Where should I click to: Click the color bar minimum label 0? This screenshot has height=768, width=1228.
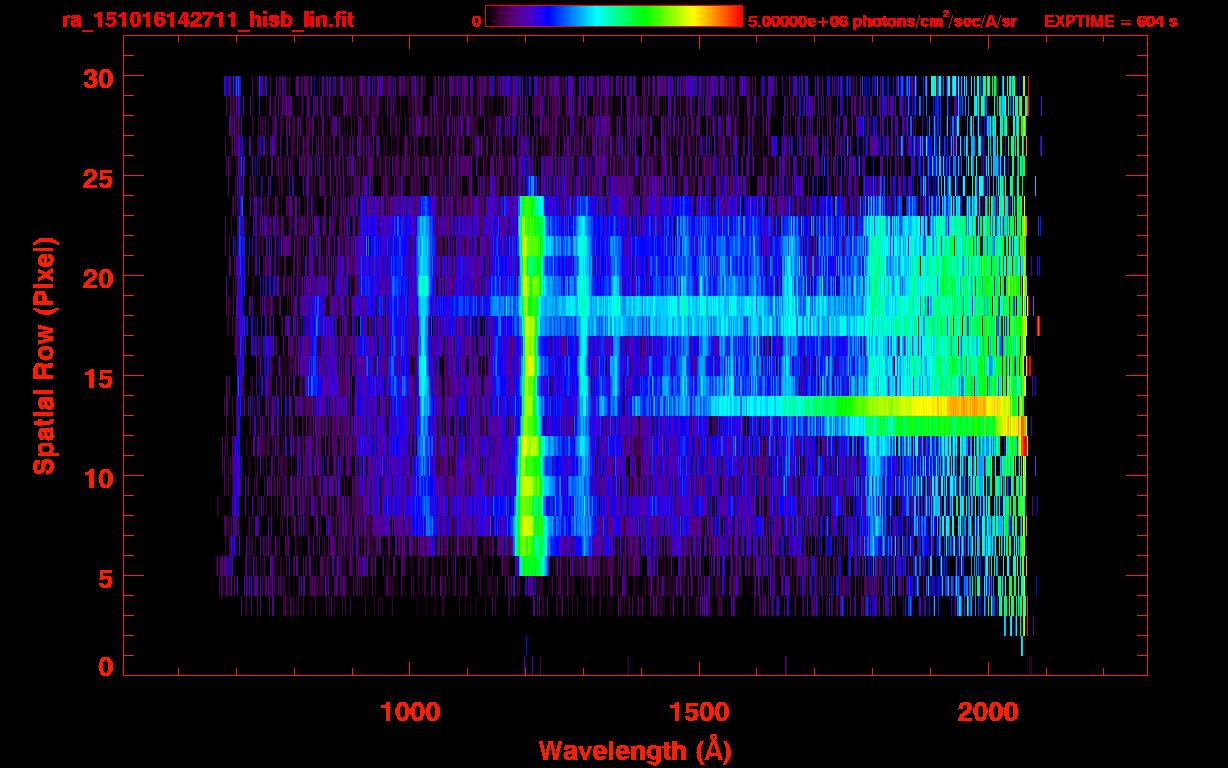[x=476, y=21]
